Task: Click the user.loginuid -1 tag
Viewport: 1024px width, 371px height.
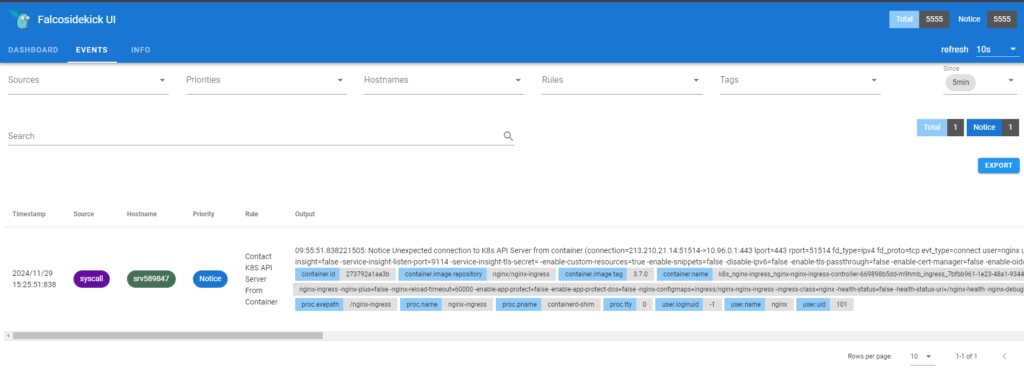Action: [688, 304]
